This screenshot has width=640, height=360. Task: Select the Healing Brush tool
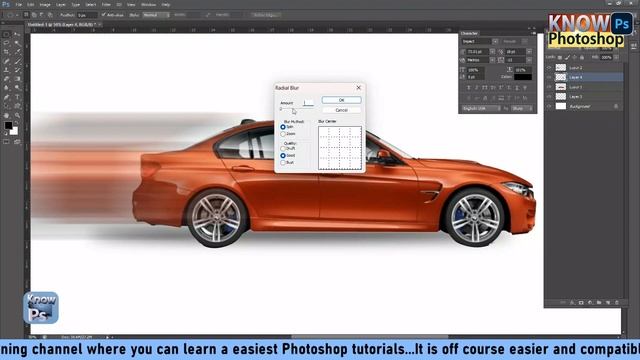(x=6, y=61)
